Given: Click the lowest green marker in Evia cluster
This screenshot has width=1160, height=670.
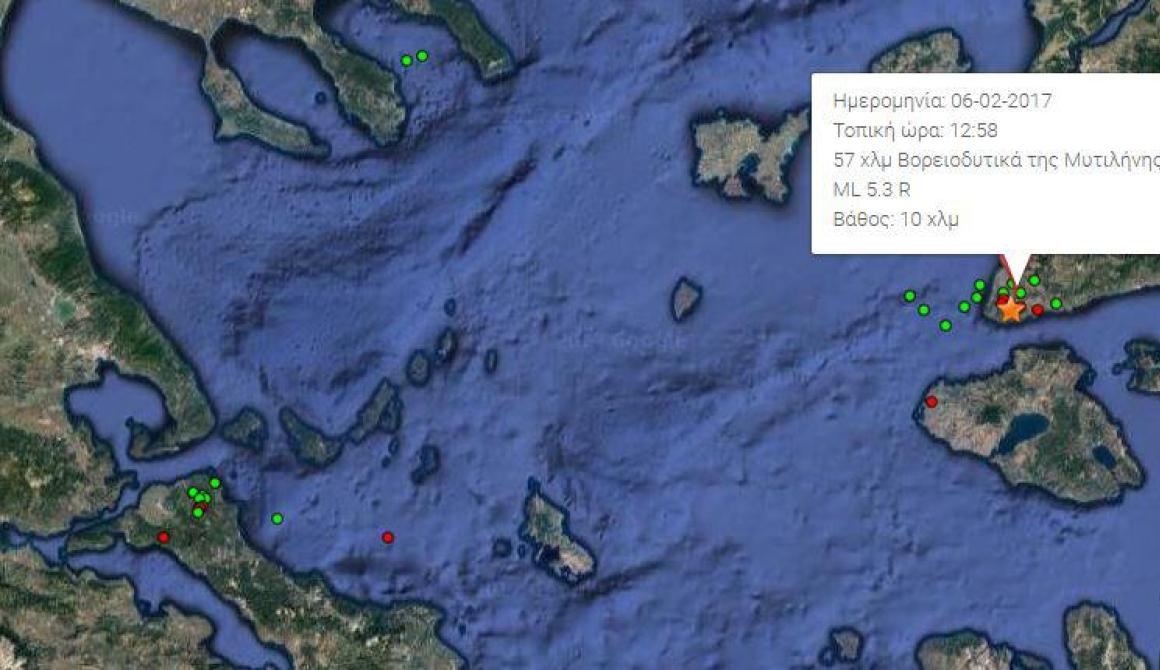Looking at the screenshot, I should pyautogui.click(x=198, y=512).
